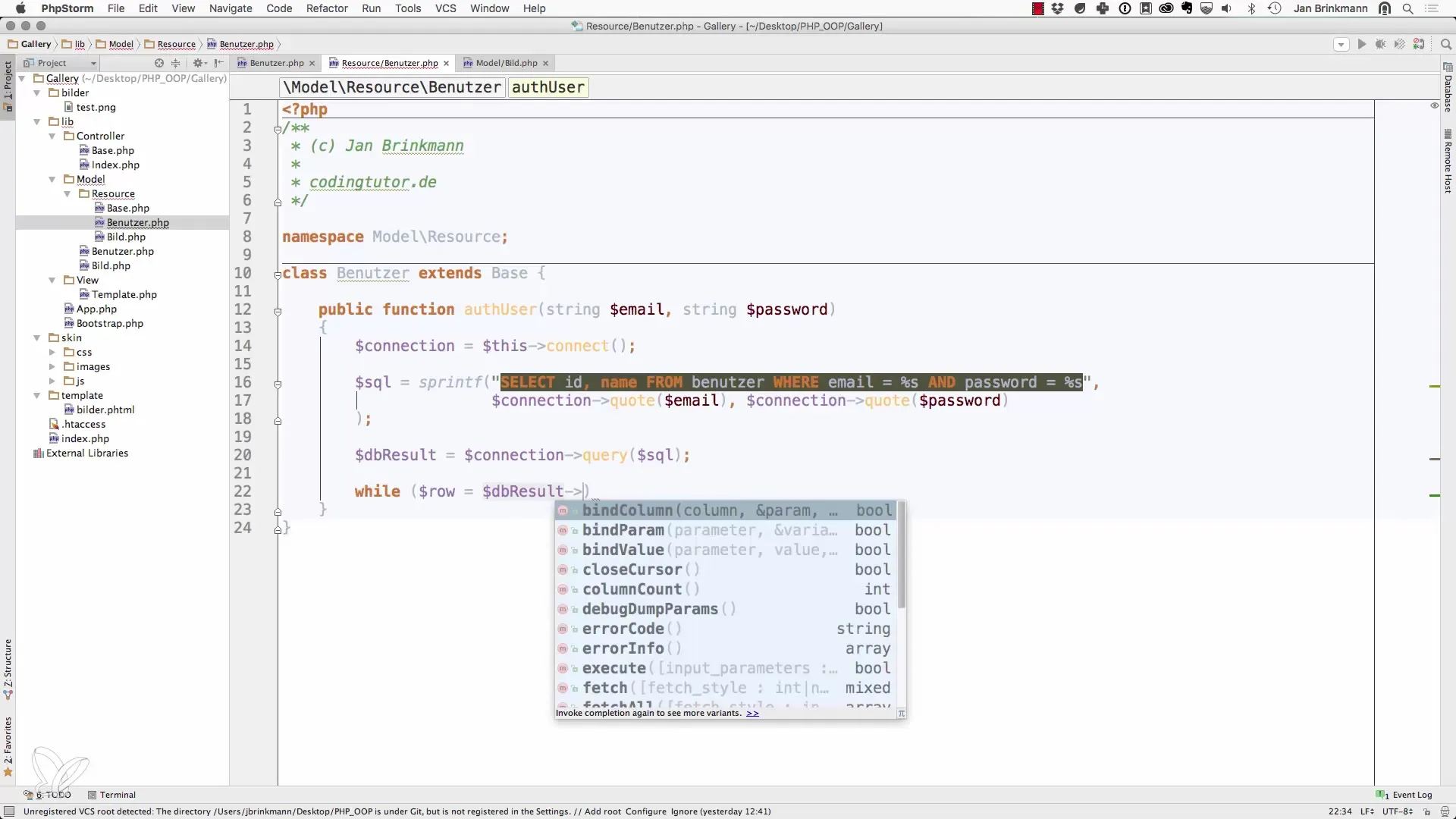Choose execute from completion popup
Image resolution: width=1456 pixels, height=819 pixels.
coord(726,668)
